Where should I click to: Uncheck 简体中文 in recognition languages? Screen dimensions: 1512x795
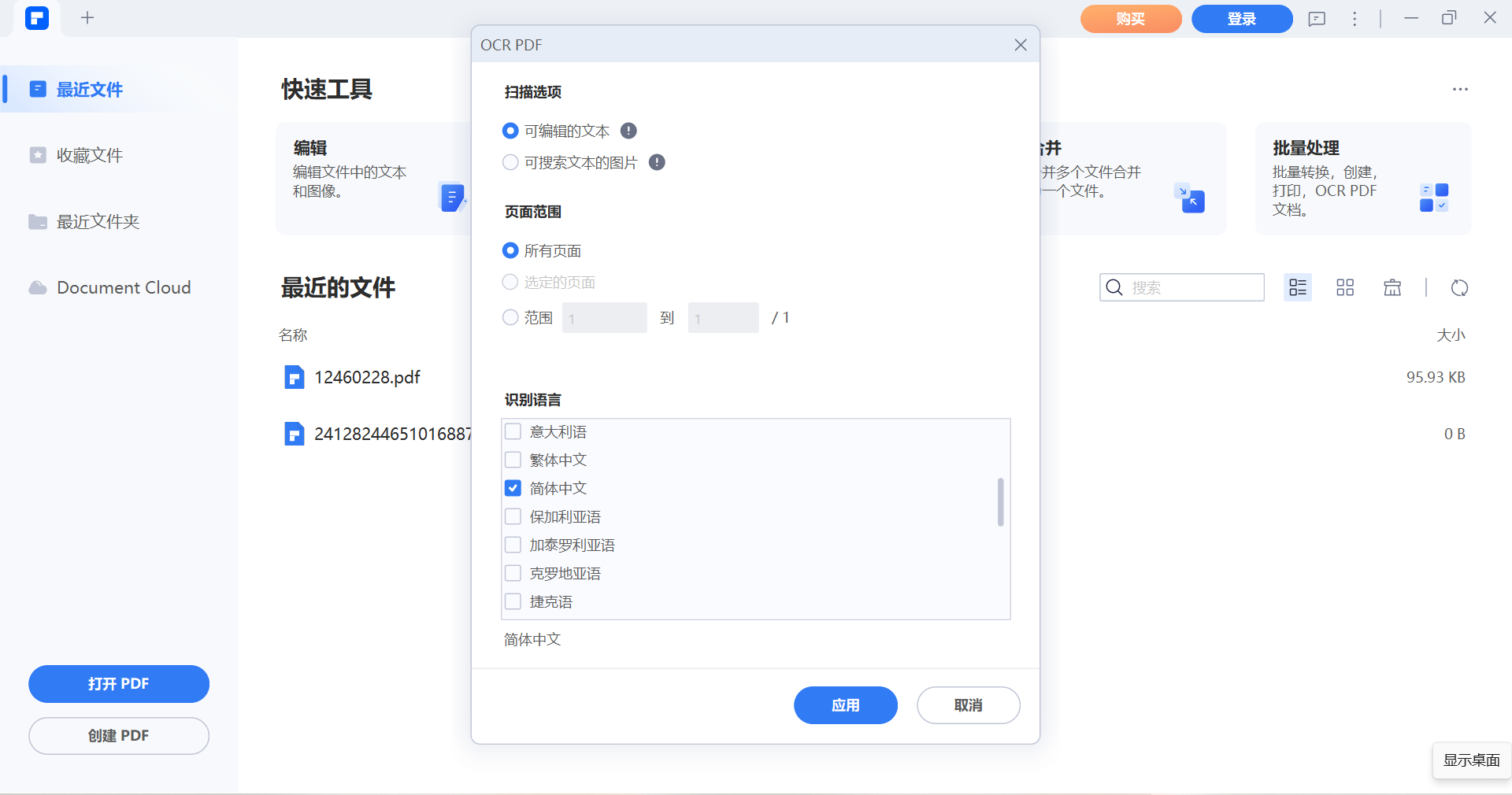513,488
